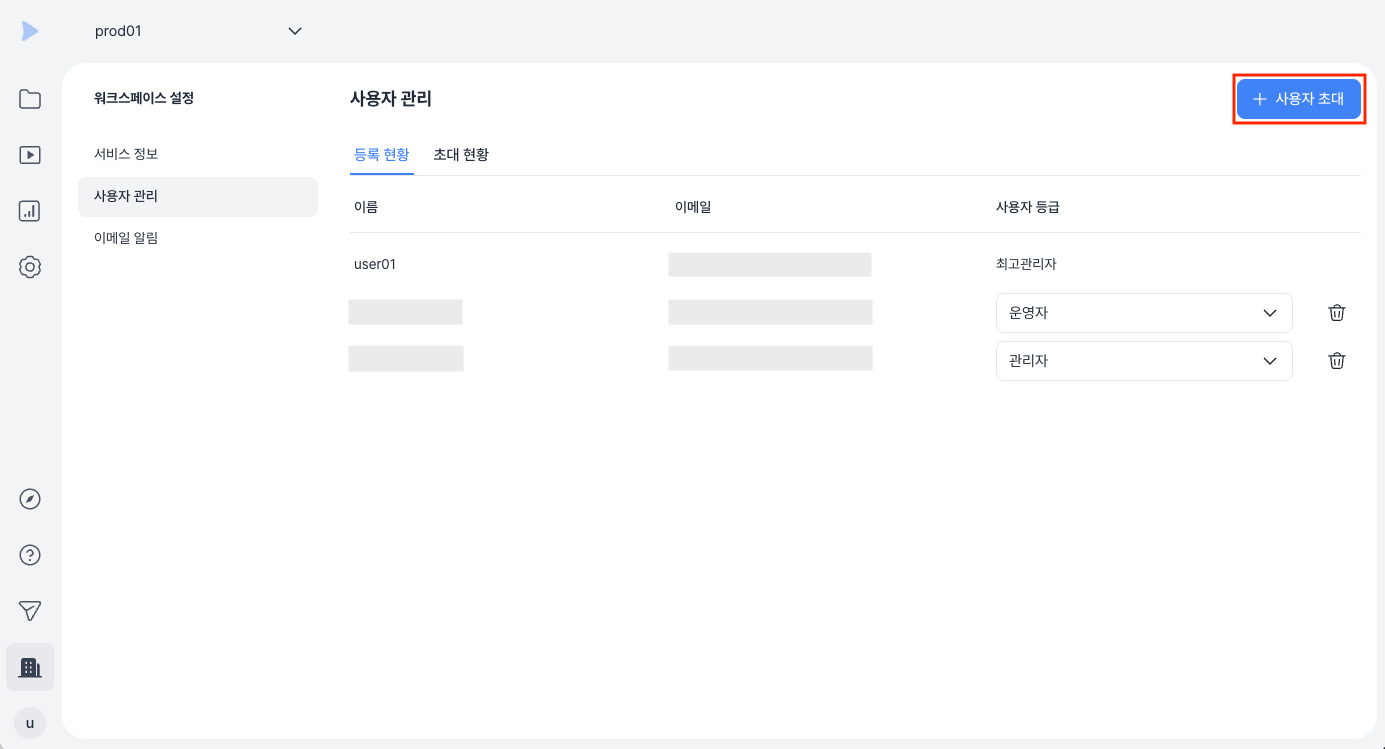This screenshot has height=749, width=1385.
Task: Click the 이메일 column header
Action: (x=693, y=207)
